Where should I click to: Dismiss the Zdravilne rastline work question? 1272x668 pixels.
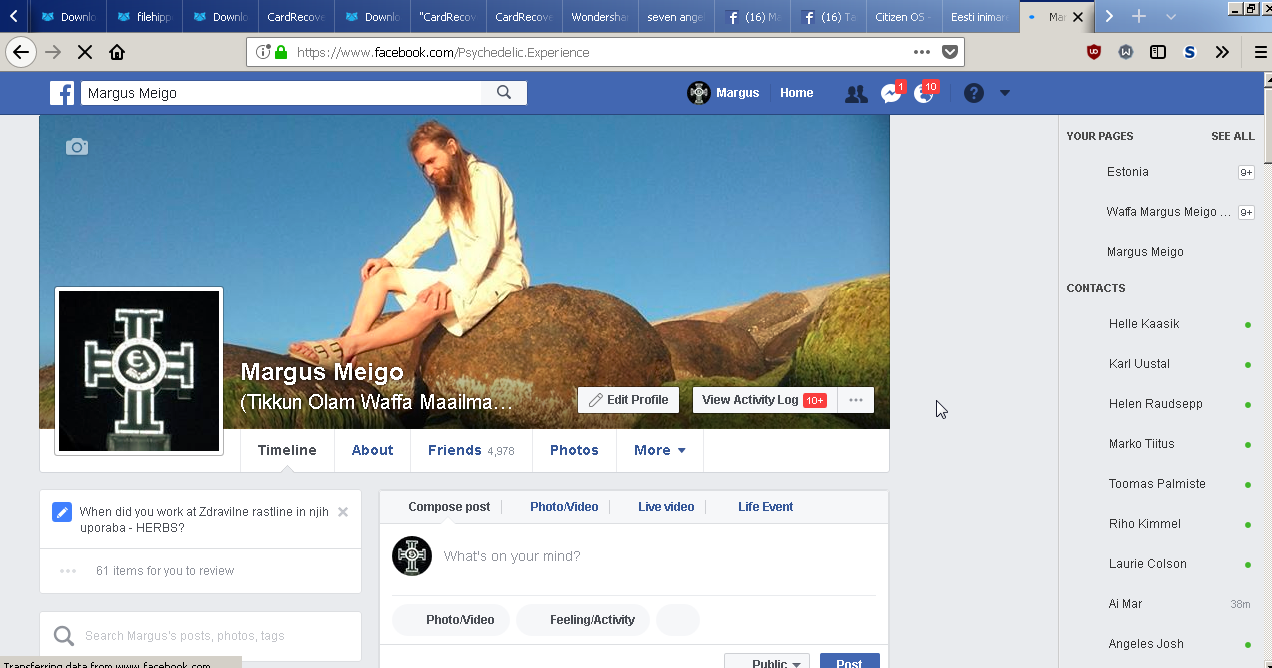(343, 512)
